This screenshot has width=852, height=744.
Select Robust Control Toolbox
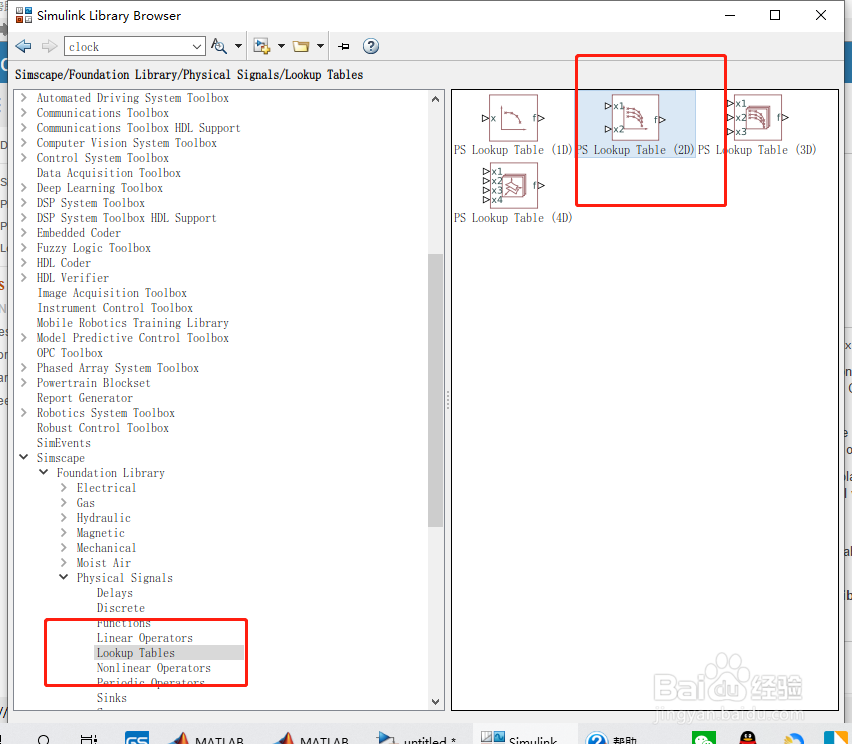click(x=103, y=428)
